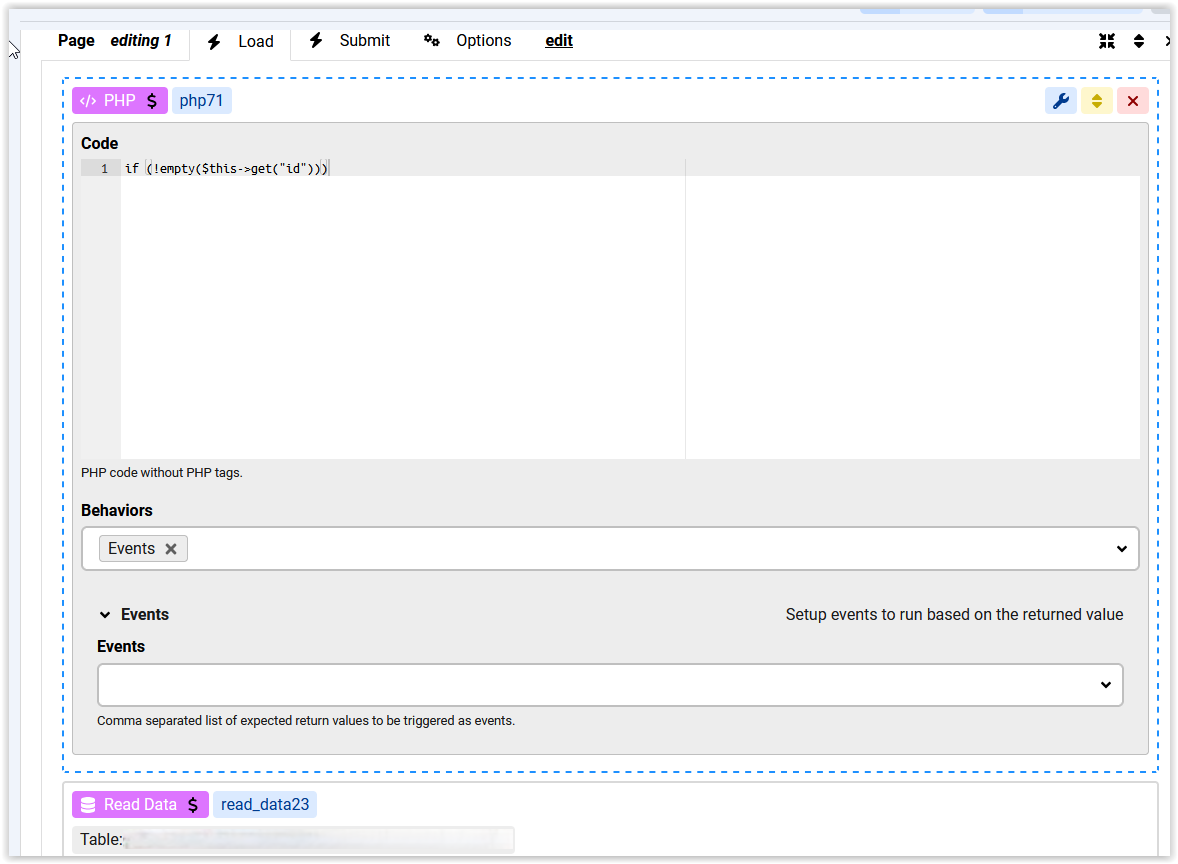The height and width of the screenshot is (864, 1178).
Task: Click the compress arrows icon in header
Action: click(x=1106, y=41)
